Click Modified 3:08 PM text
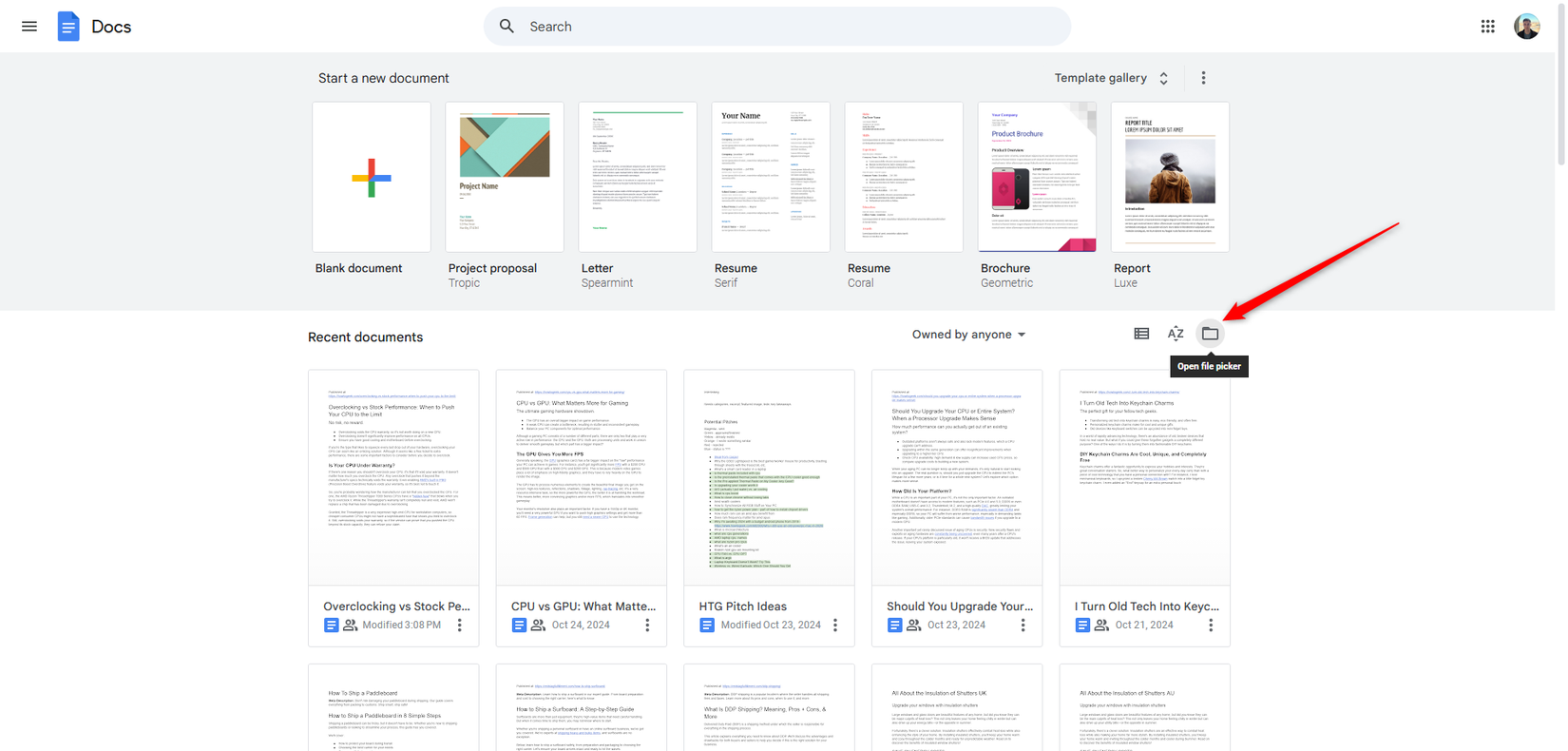This screenshot has height=751, width=1568. click(401, 626)
